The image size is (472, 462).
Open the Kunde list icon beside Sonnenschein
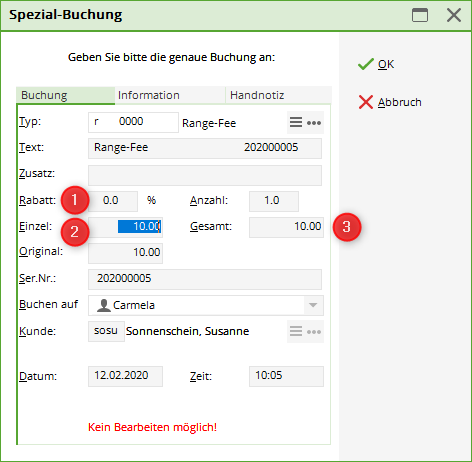(x=296, y=331)
